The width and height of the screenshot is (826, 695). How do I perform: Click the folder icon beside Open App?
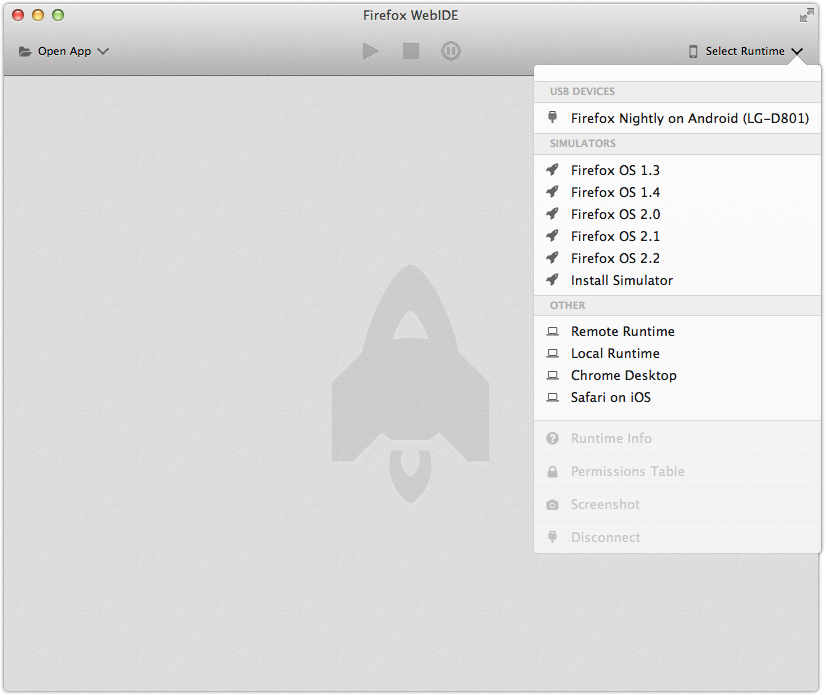[25, 51]
